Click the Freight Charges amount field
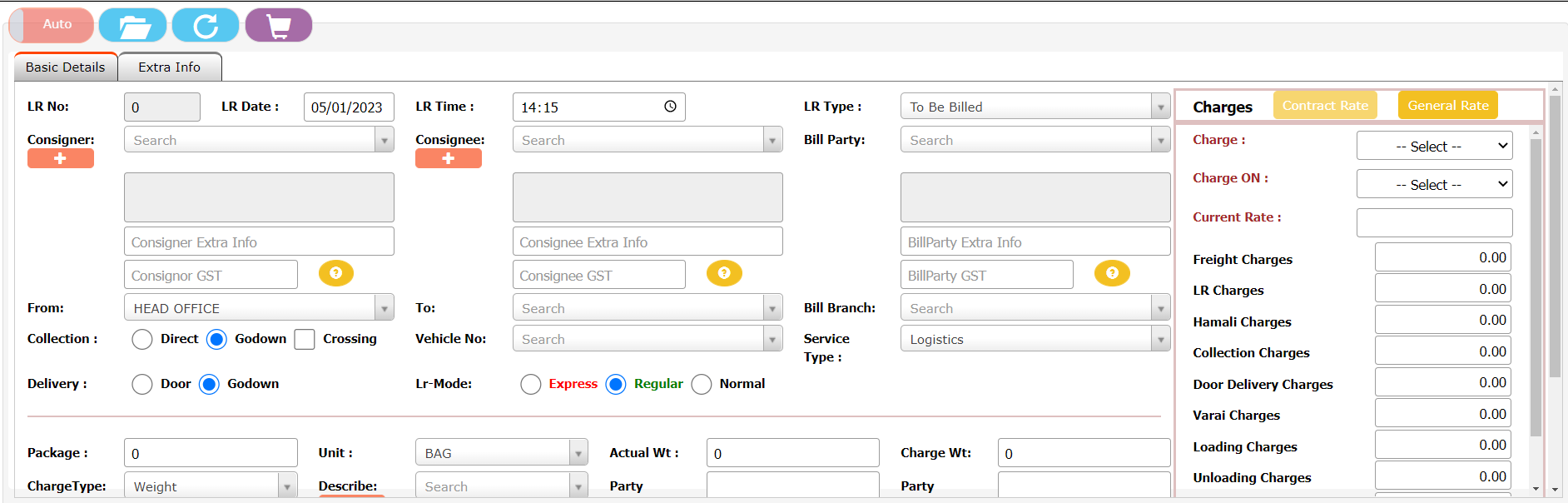The image size is (1568, 503). pos(1442,258)
